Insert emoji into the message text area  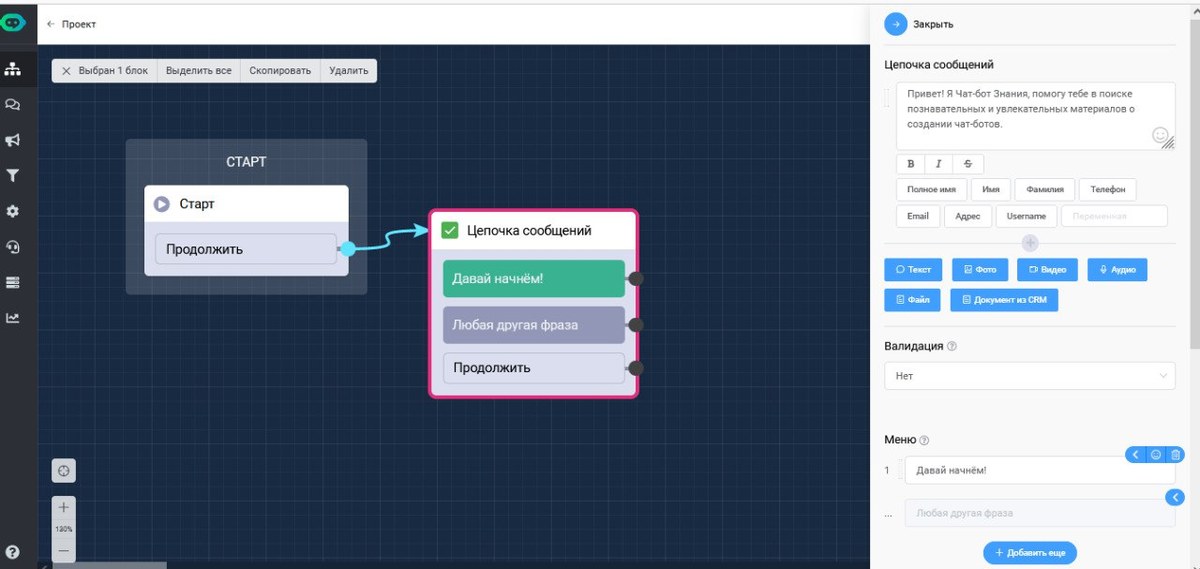pos(1160,135)
